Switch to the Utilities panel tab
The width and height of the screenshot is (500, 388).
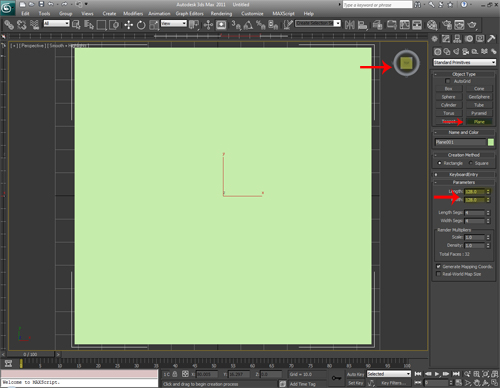coord(491,39)
